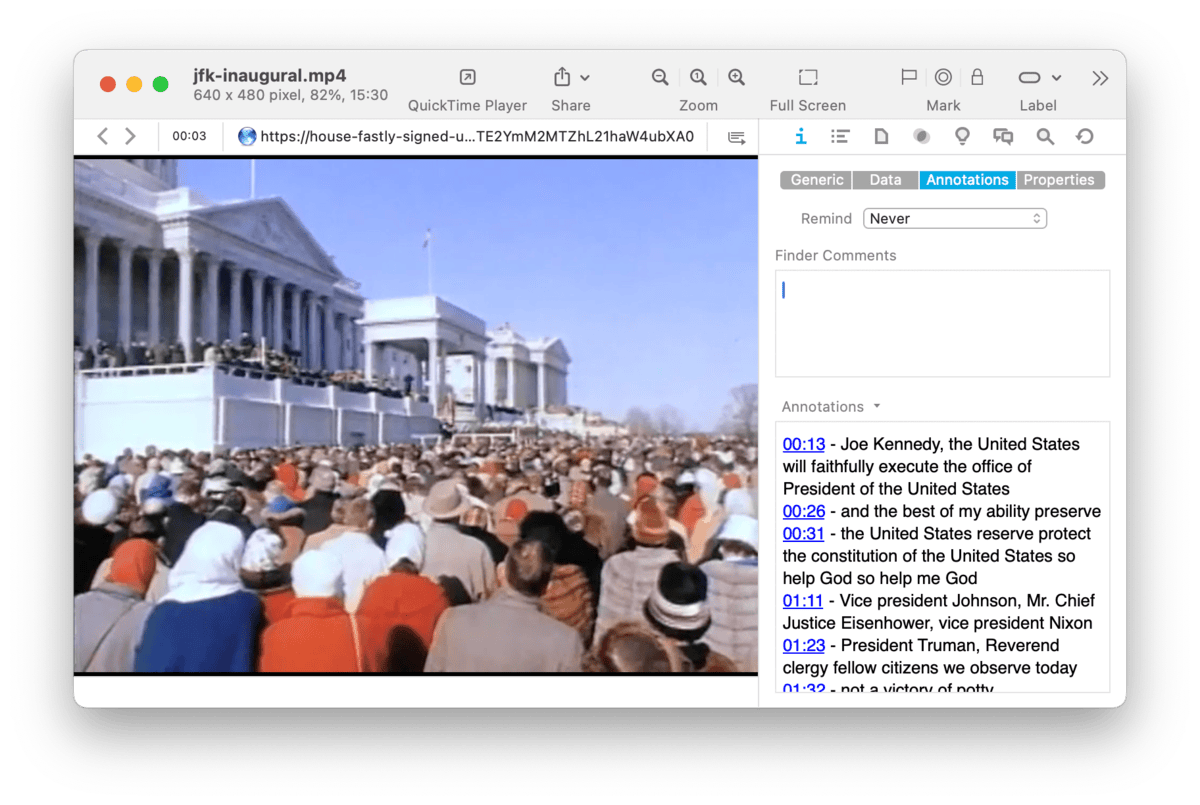This screenshot has width=1200, height=805.
Task: Toggle the unread circle mark
Action: (x=943, y=78)
